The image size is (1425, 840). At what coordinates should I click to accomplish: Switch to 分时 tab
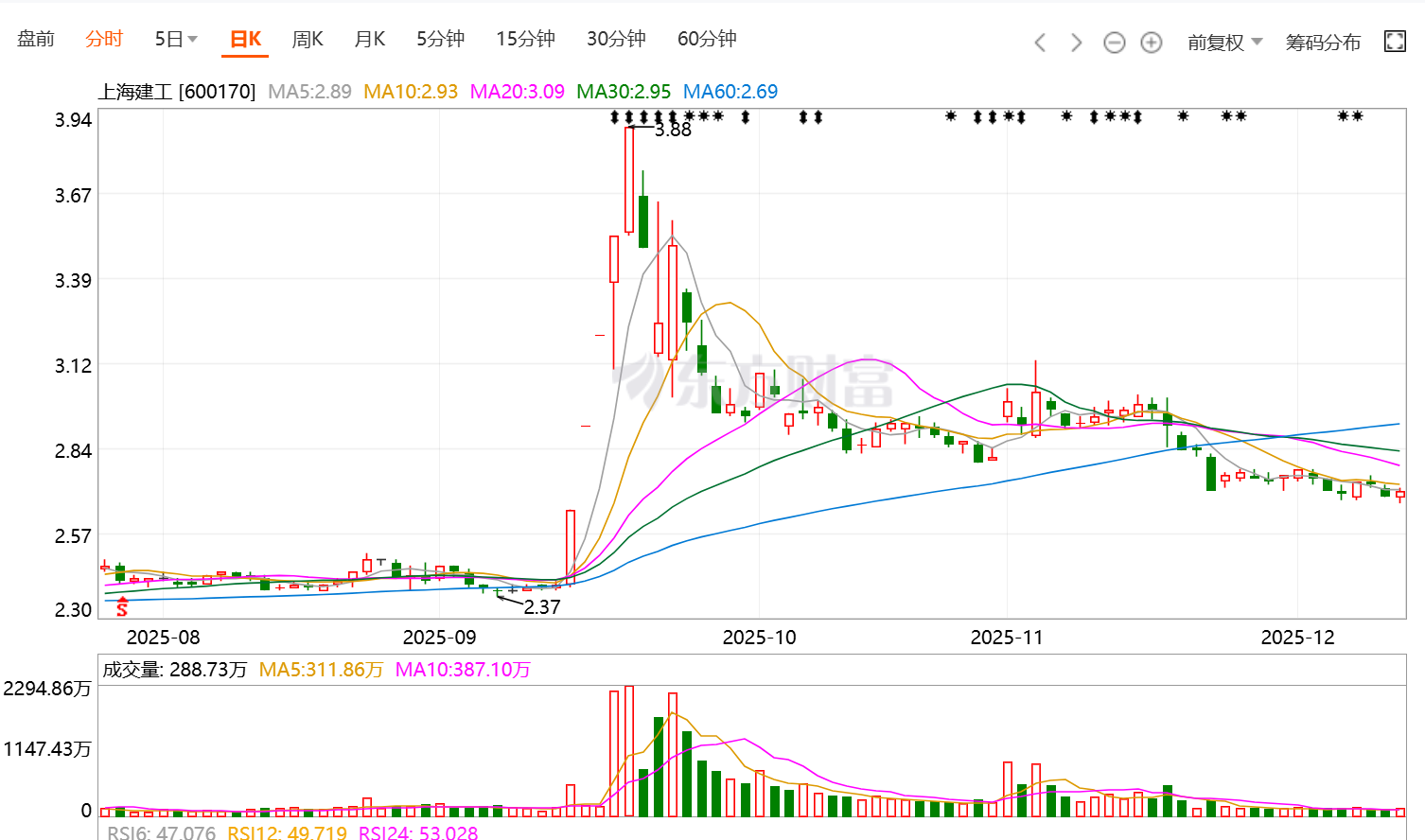104,39
